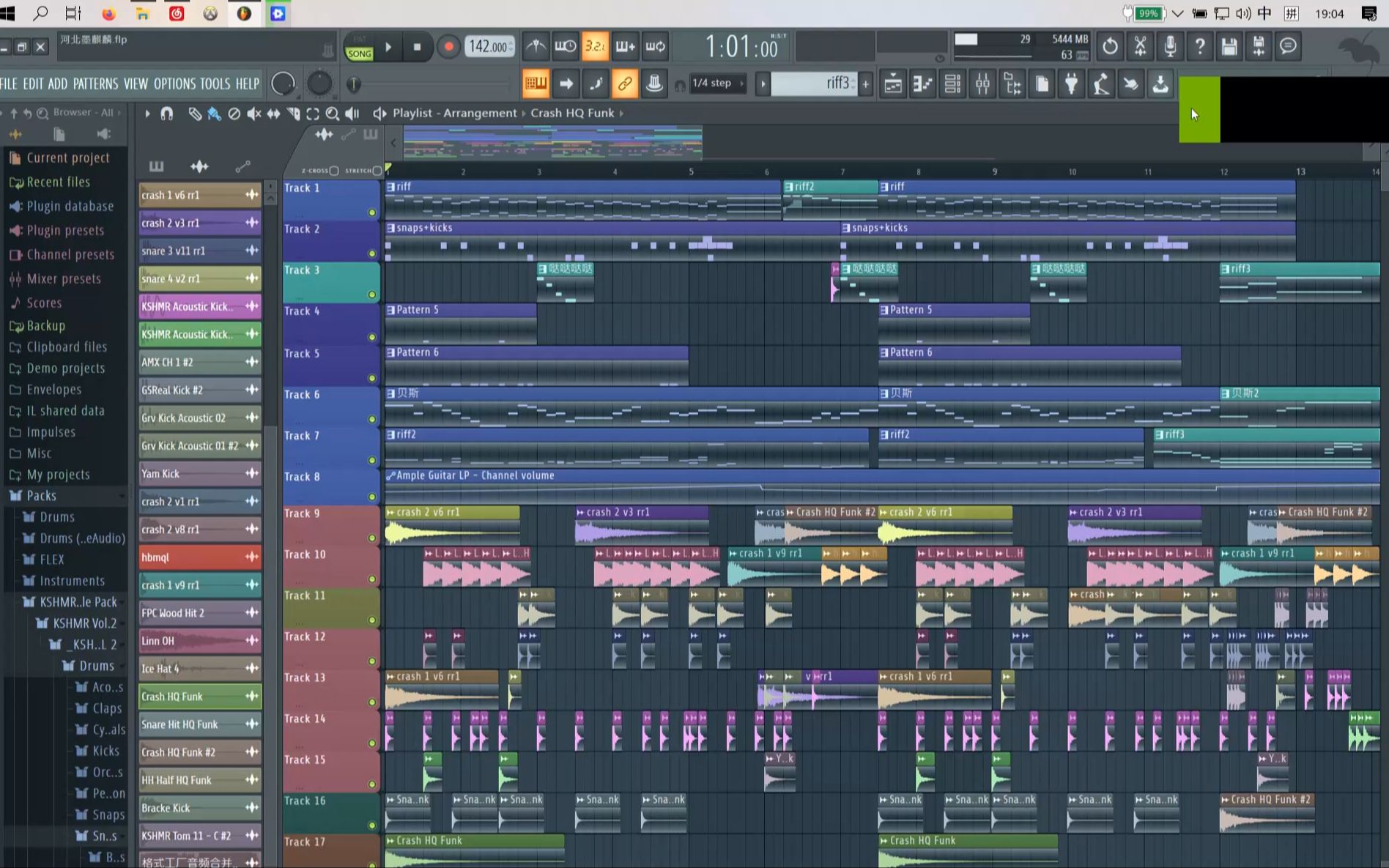Screen dimensions: 1389x868
Task: Select the playlist Delete tool
Action: tap(234, 114)
